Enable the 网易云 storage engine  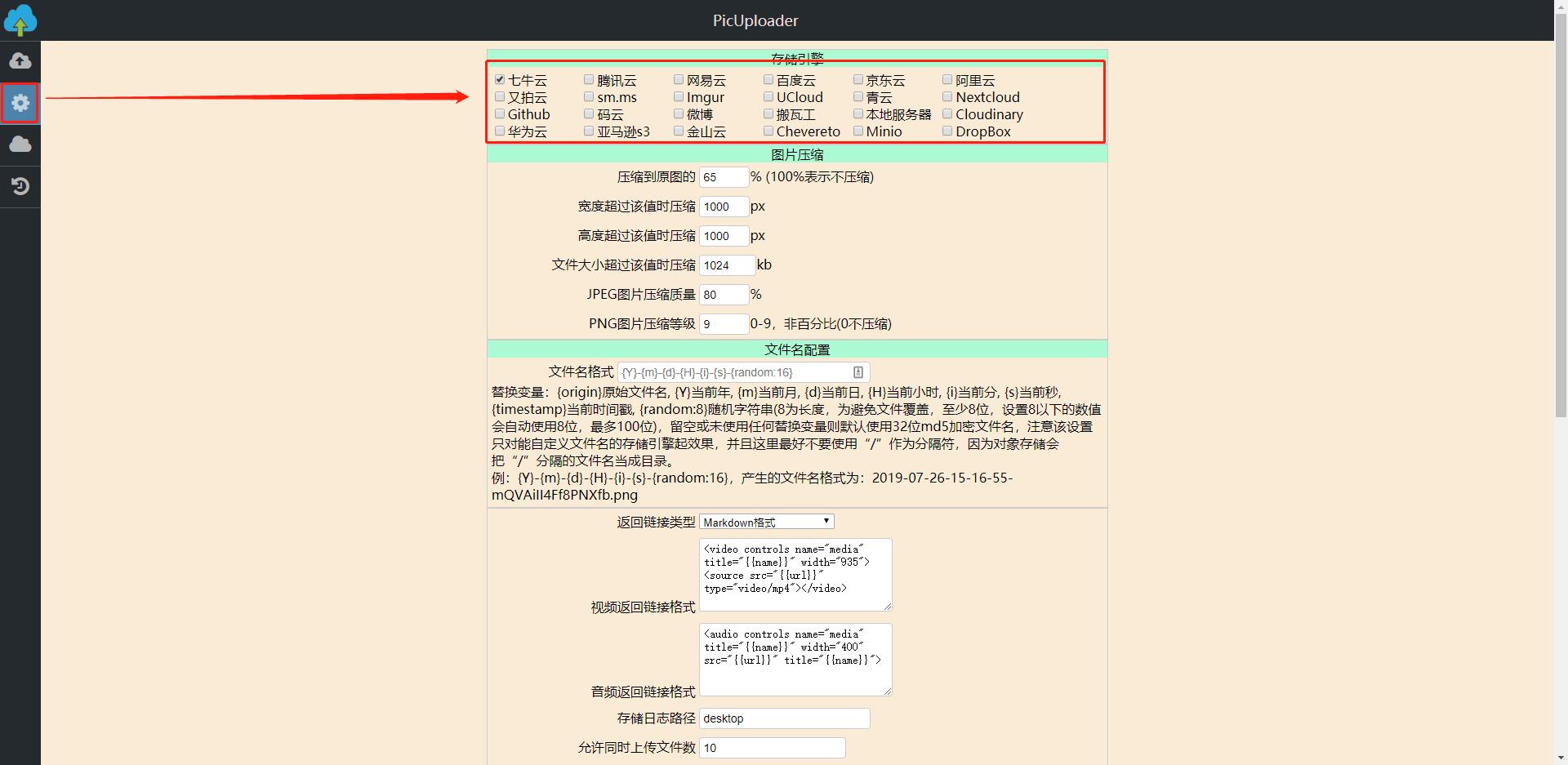pos(679,80)
